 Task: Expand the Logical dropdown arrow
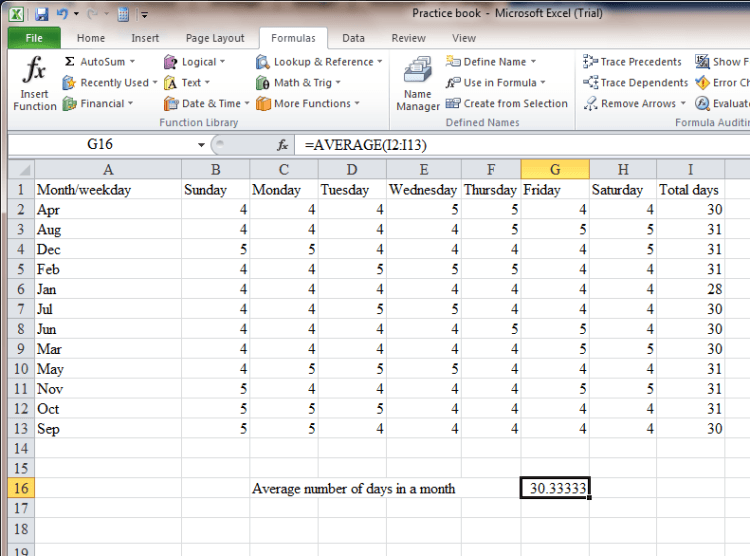pos(222,62)
